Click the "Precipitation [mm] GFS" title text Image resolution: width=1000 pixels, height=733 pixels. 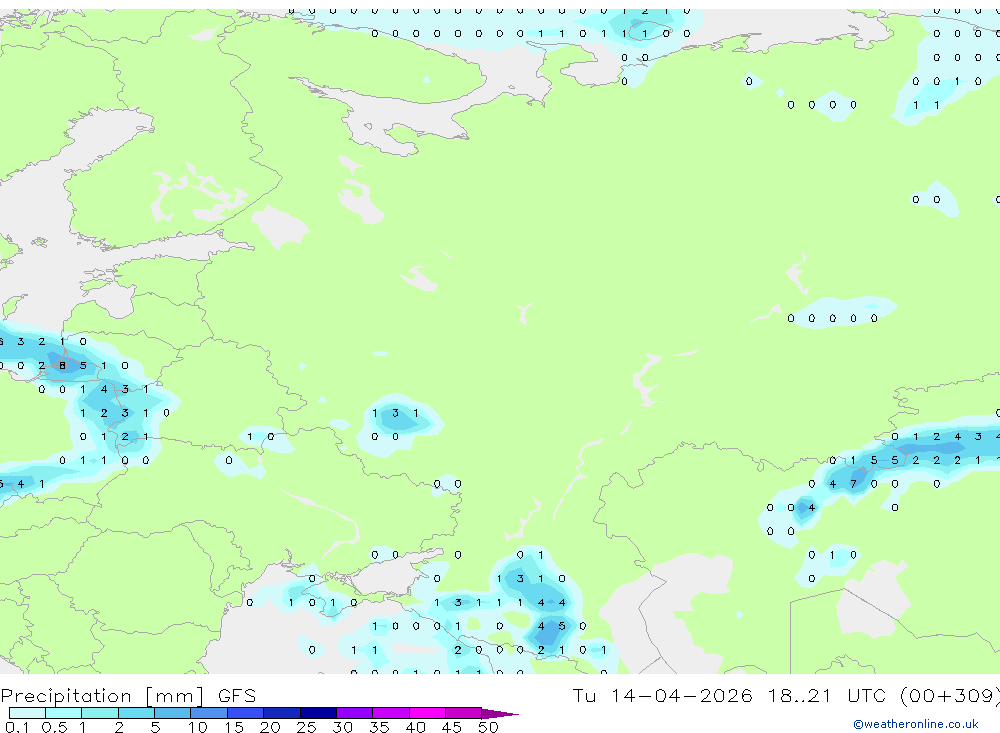(128, 695)
